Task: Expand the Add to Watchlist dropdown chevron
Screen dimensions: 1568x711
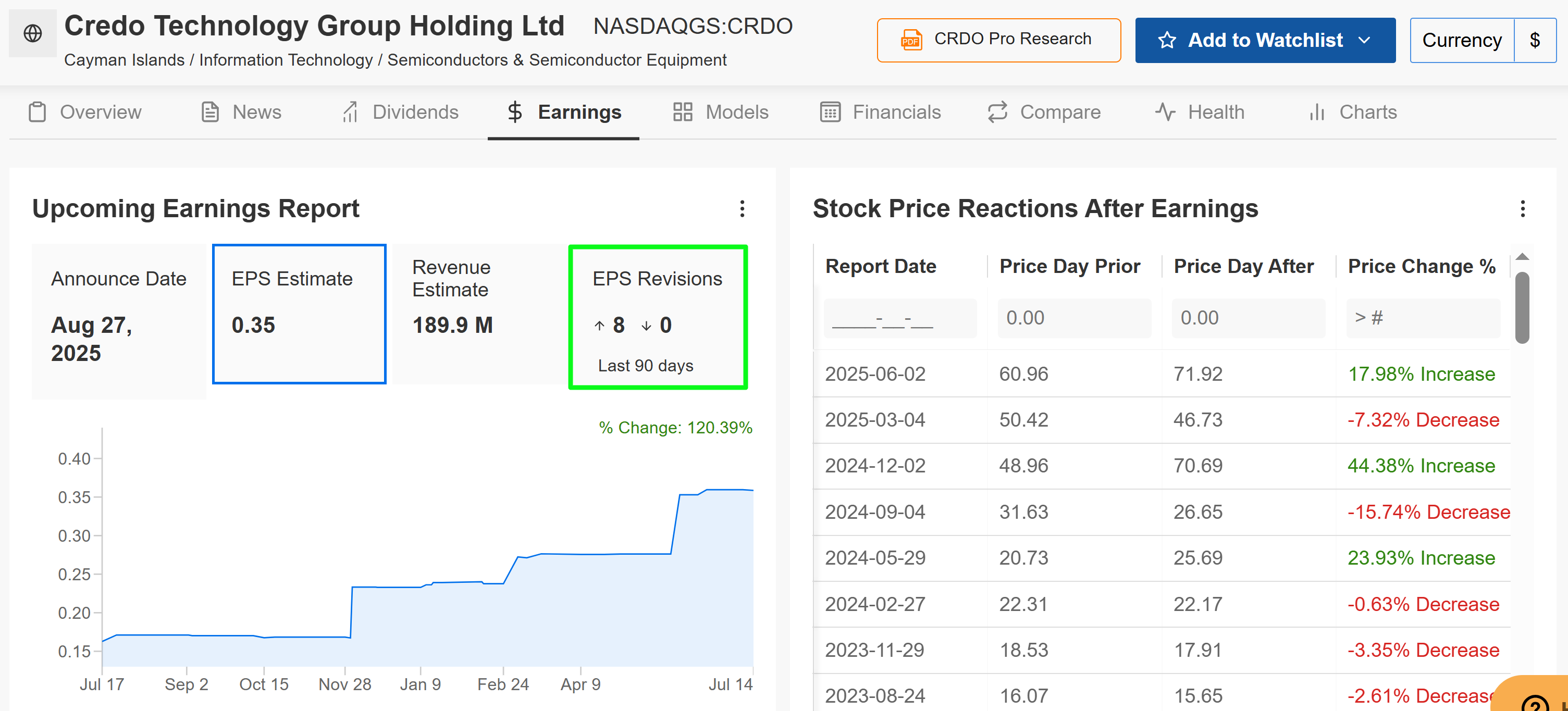Action: pyautogui.click(x=1364, y=40)
